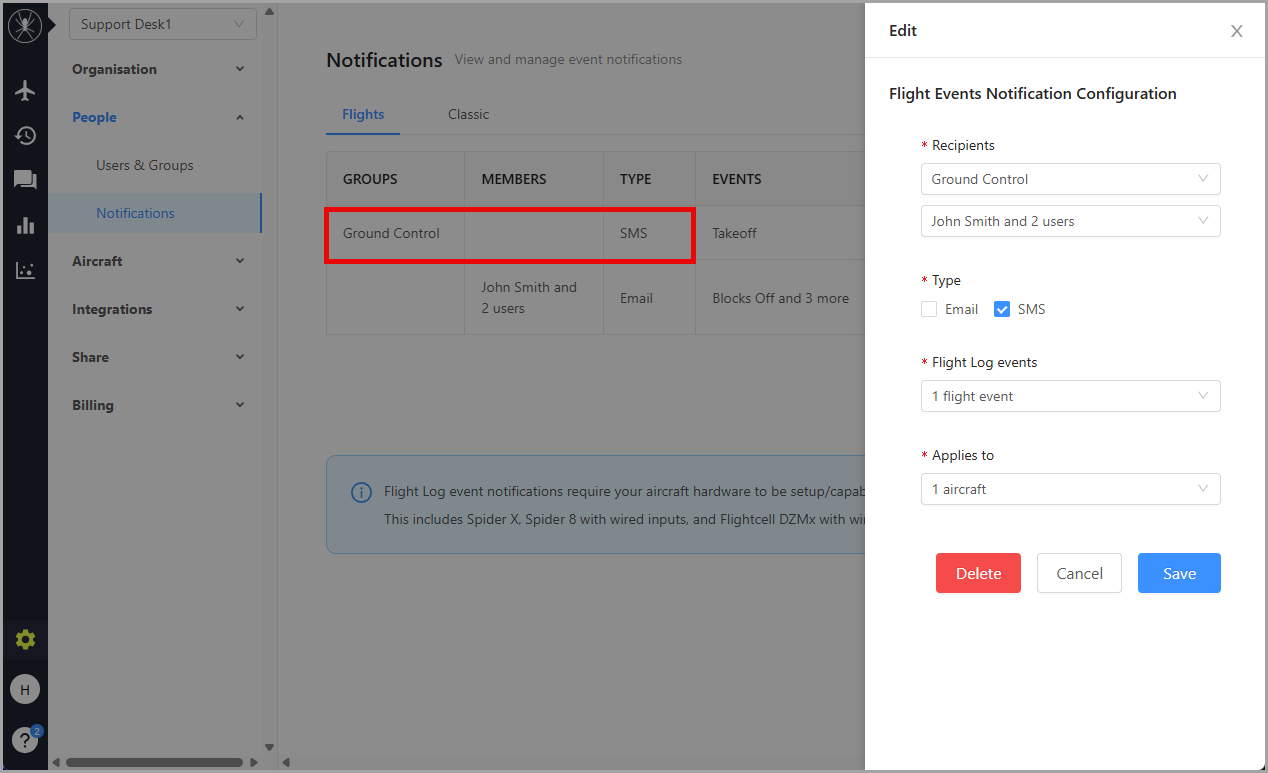Open the messages chat icon
The width and height of the screenshot is (1268, 773).
pos(25,180)
